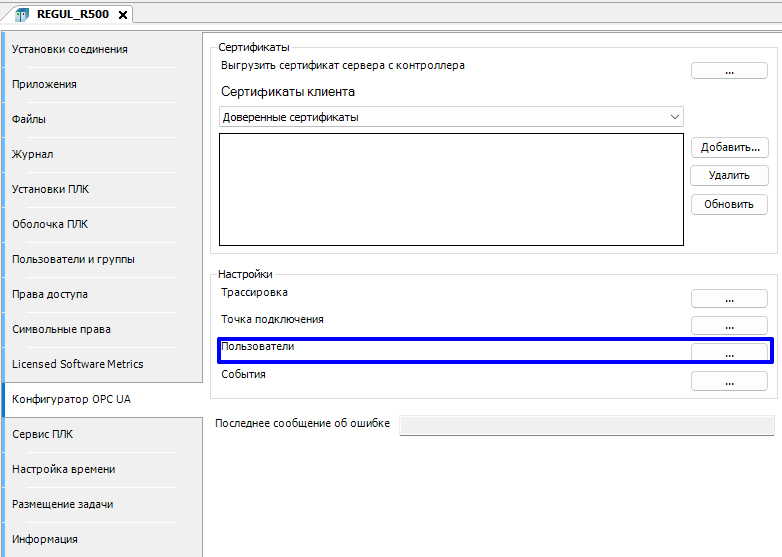Click ellipsis button for server certificate export

(729, 70)
